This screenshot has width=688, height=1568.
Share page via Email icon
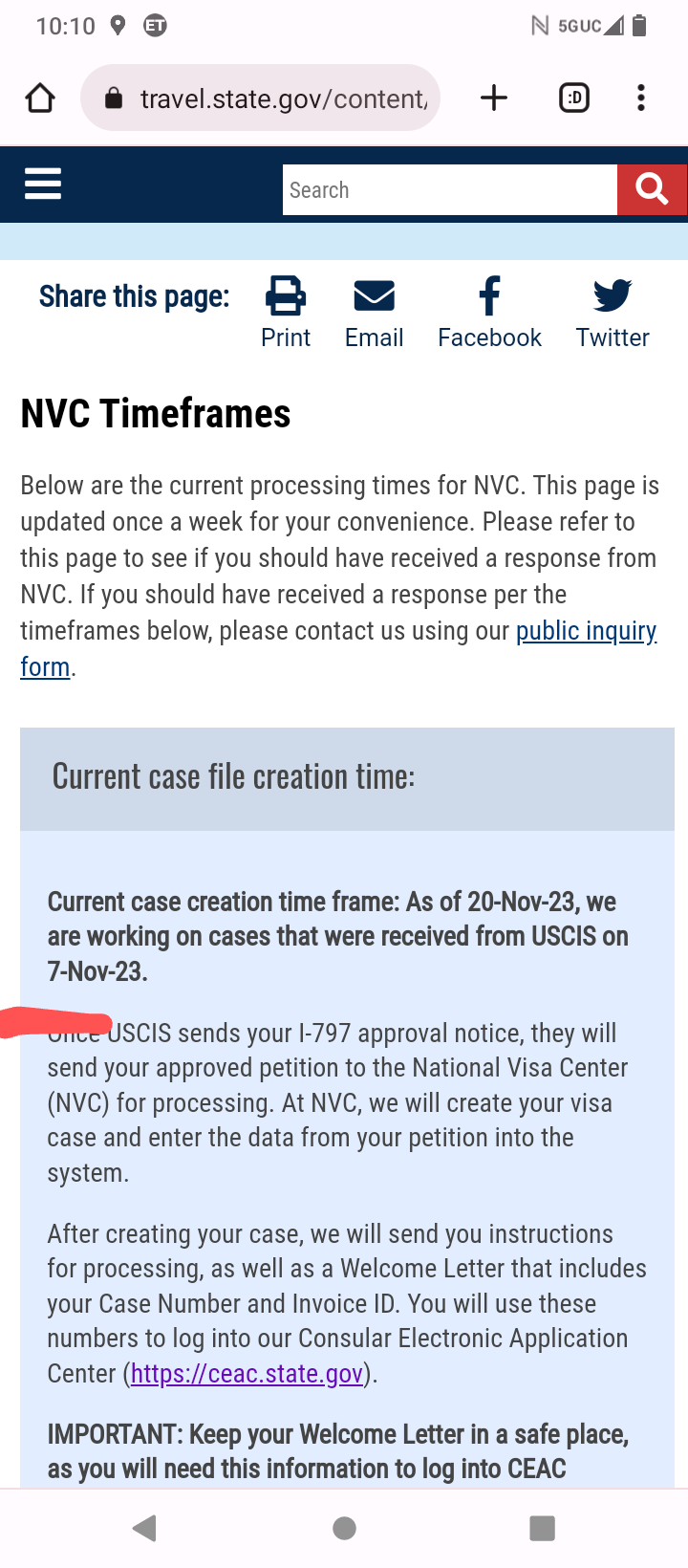tap(375, 295)
